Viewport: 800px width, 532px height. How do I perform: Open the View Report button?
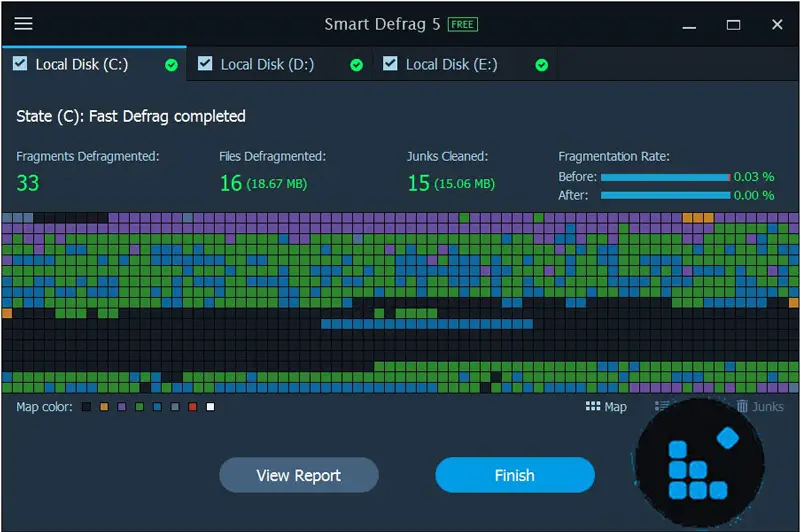299,475
